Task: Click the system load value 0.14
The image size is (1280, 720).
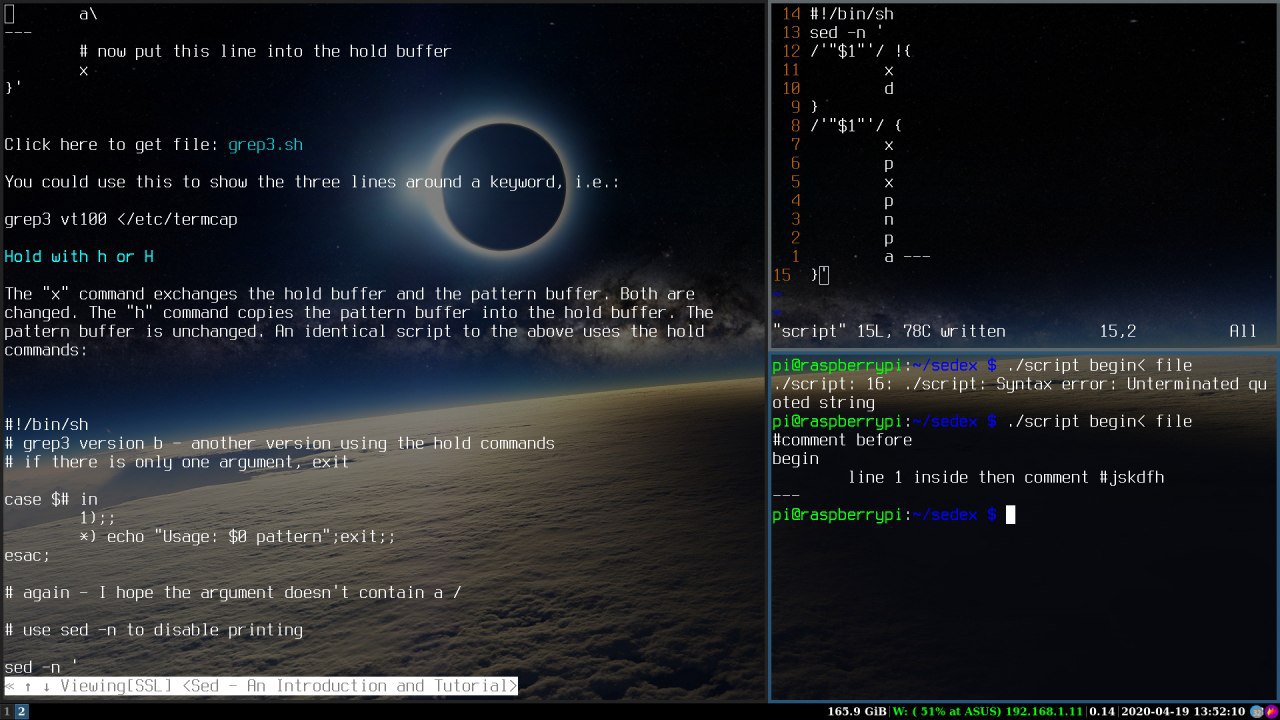Action: 1102,712
